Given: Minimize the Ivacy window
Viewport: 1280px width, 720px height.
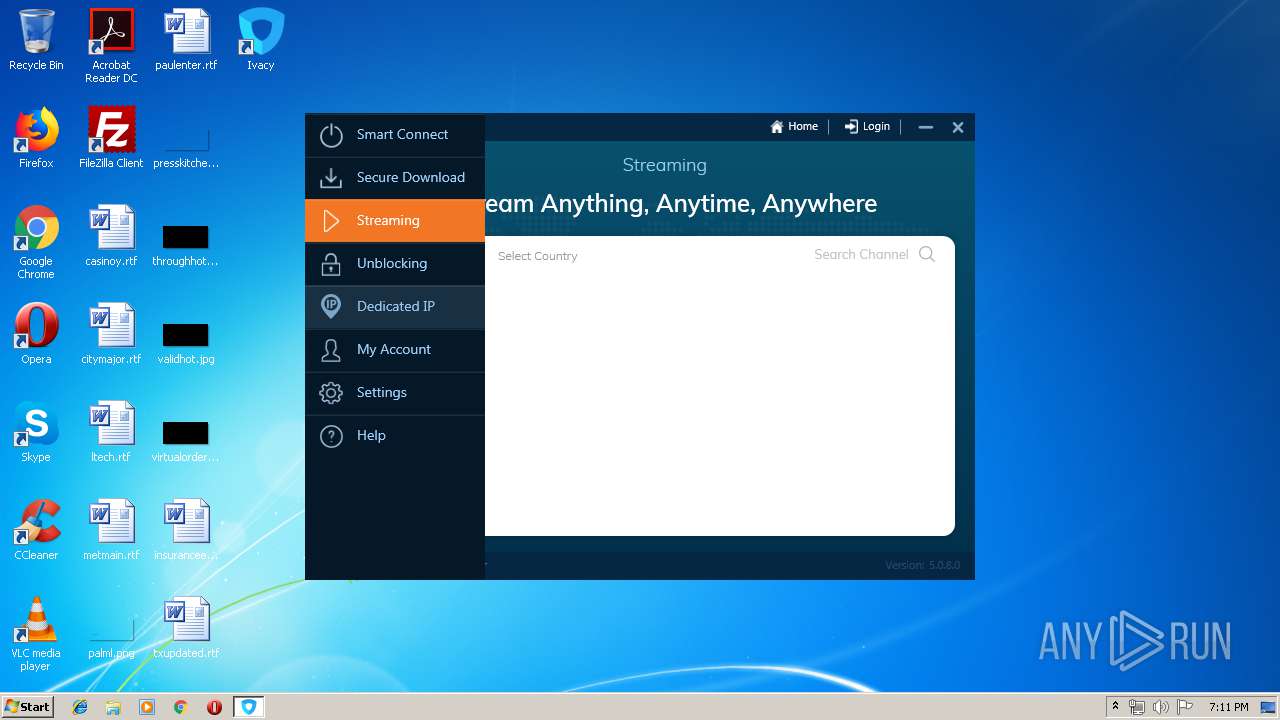Looking at the screenshot, I should pos(926,127).
